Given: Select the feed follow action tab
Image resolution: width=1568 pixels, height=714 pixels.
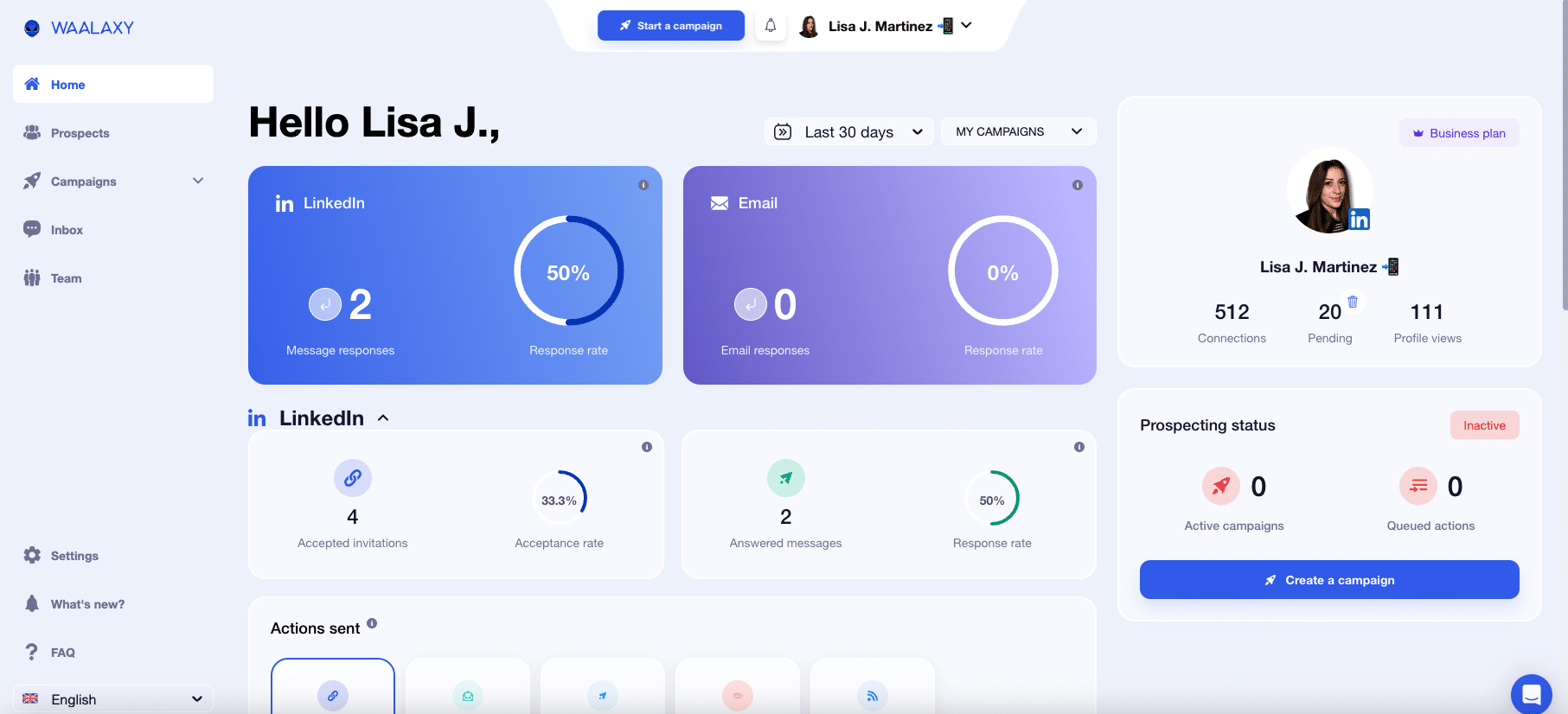Looking at the screenshot, I should point(873,686).
